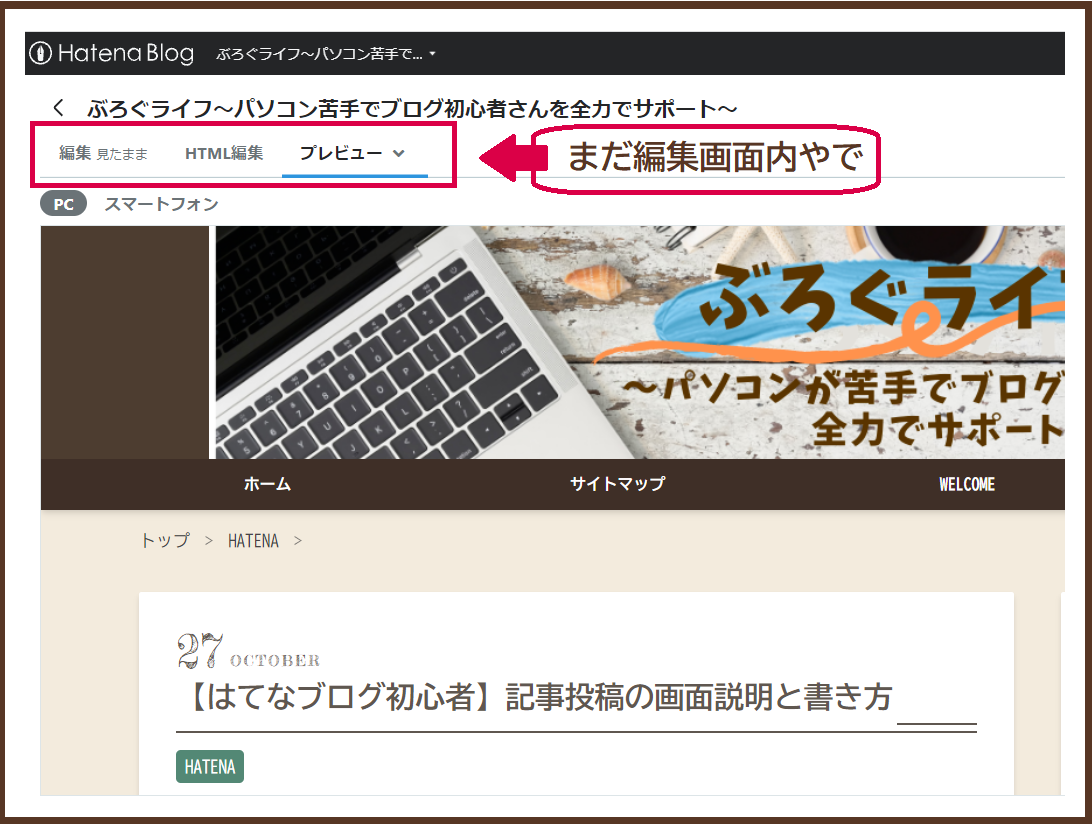The height and width of the screenshot is (824, 1092).
Task: Click the Hatena Blog wordmark text
Action: 125,53
